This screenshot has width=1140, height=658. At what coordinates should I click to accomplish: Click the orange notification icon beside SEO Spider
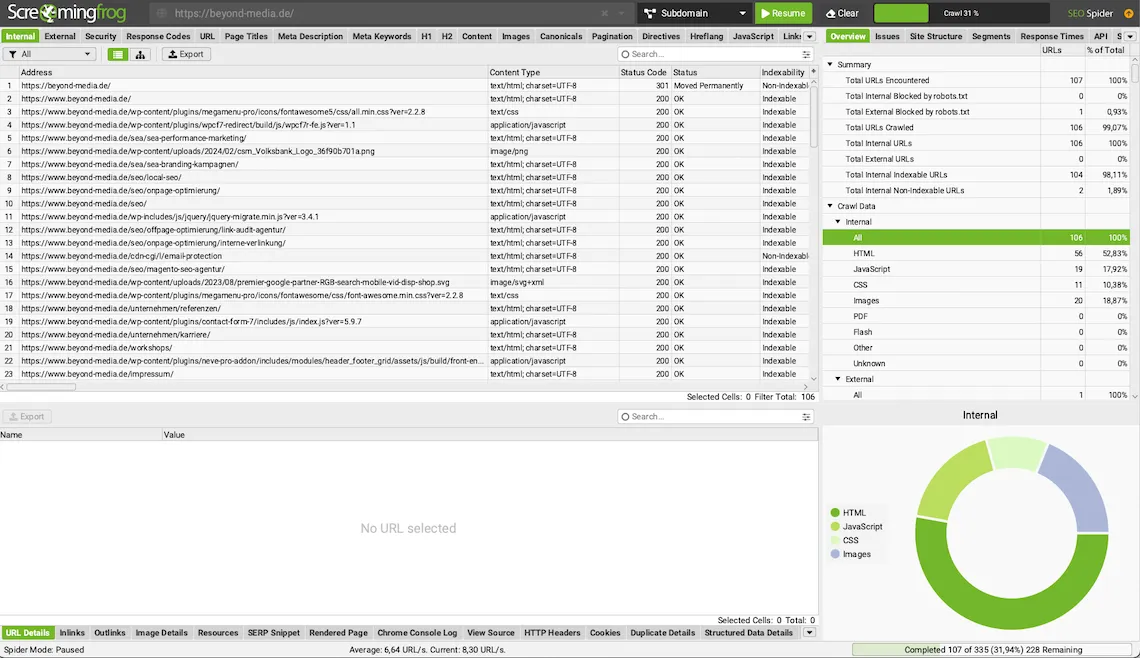pos(1128,13)
